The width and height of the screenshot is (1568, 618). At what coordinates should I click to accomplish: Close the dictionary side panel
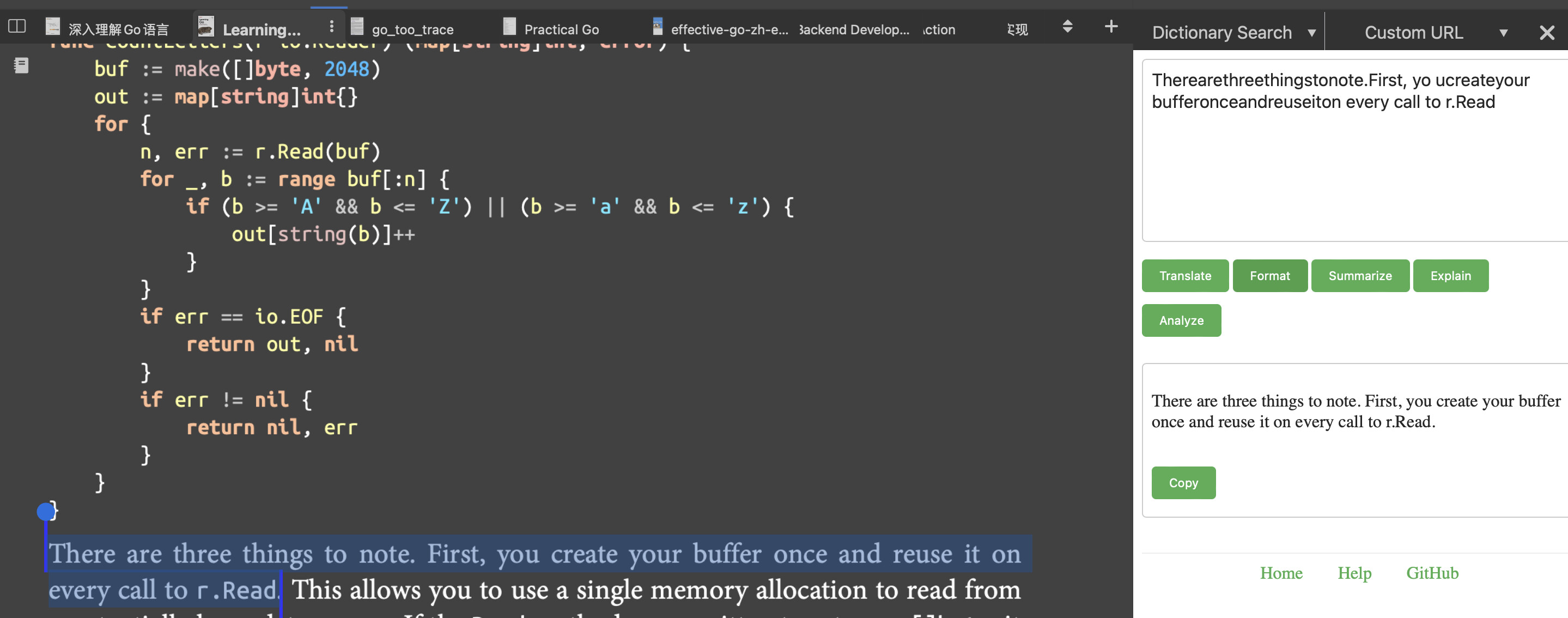coord(1547,33)
